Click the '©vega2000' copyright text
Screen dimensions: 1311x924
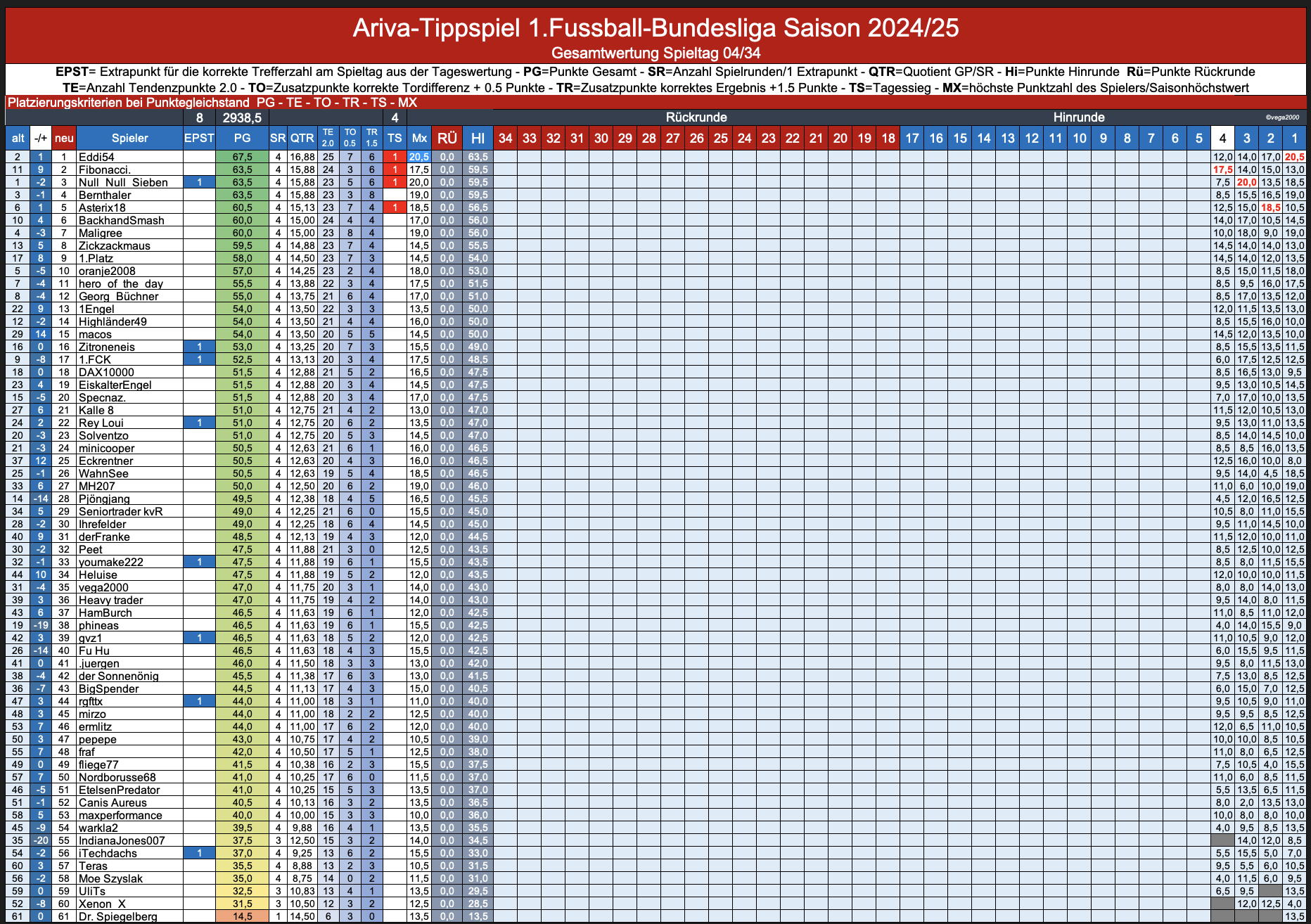tap(1282, 117)
